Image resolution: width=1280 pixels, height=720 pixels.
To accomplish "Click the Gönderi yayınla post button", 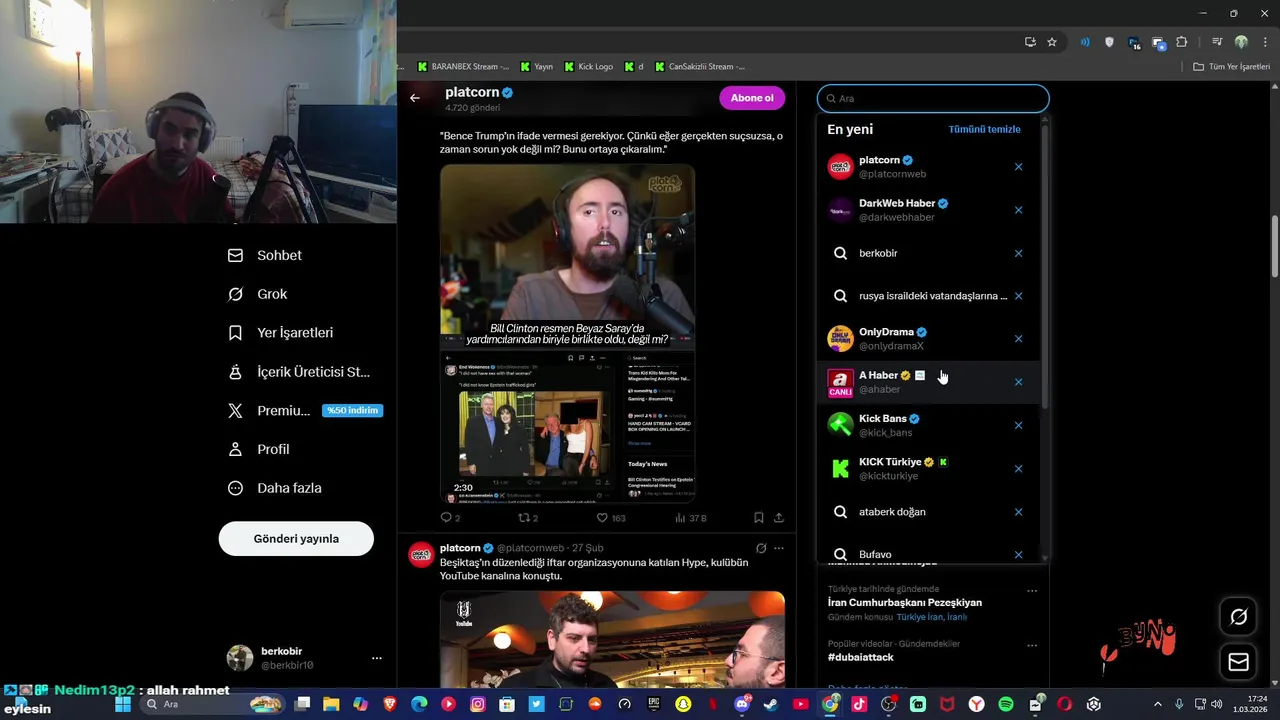I will 296,539.
